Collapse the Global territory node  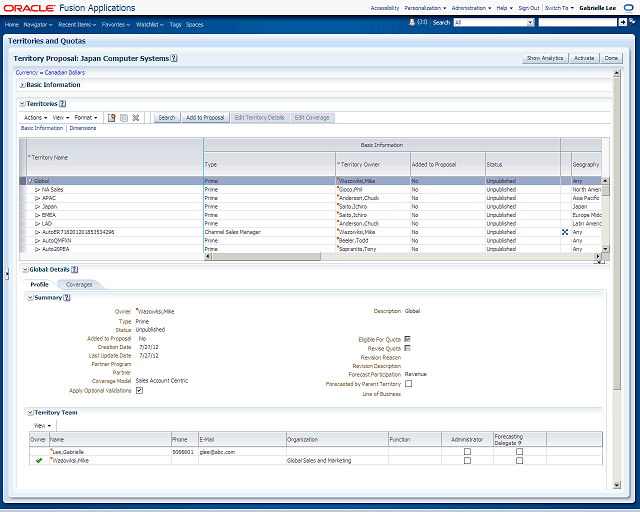click(30, 181)
